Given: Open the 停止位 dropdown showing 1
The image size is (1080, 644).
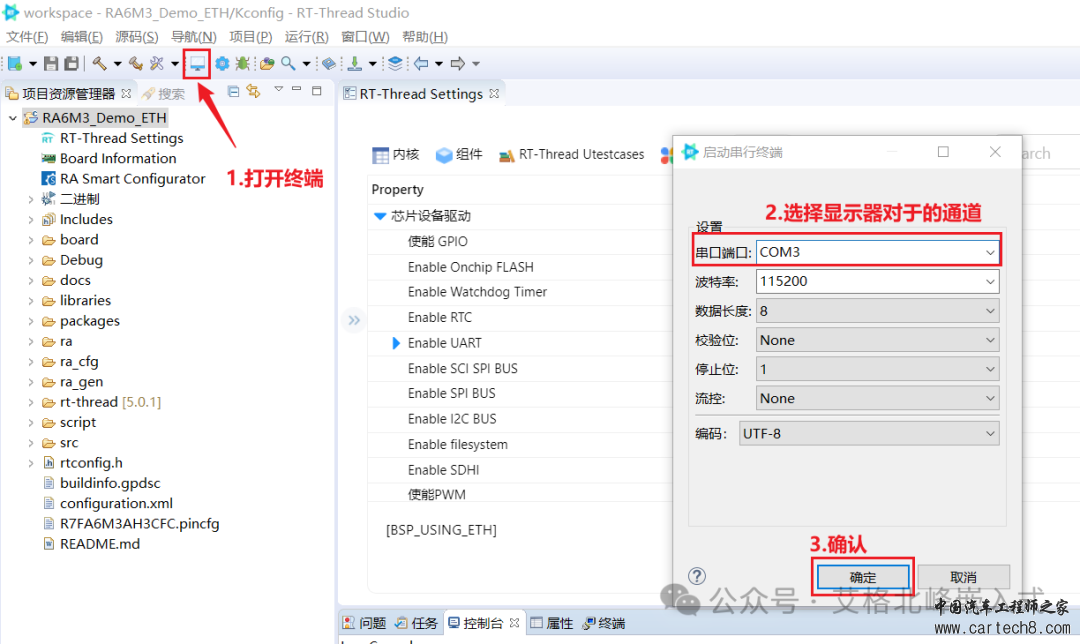Looking at the screenshot, I should click(990, 369).
